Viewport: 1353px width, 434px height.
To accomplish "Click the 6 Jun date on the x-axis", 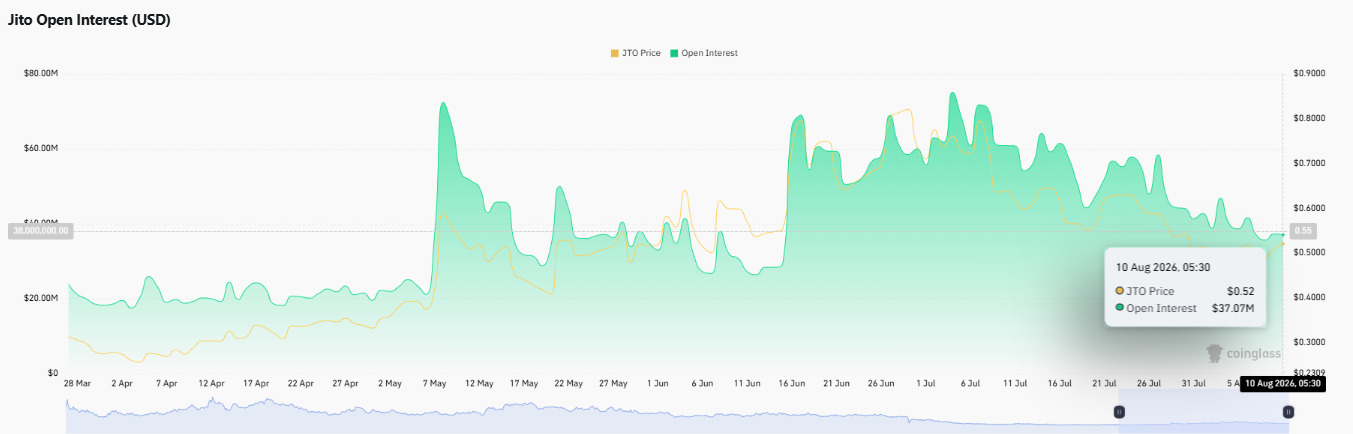I will (x=702, y=383).
